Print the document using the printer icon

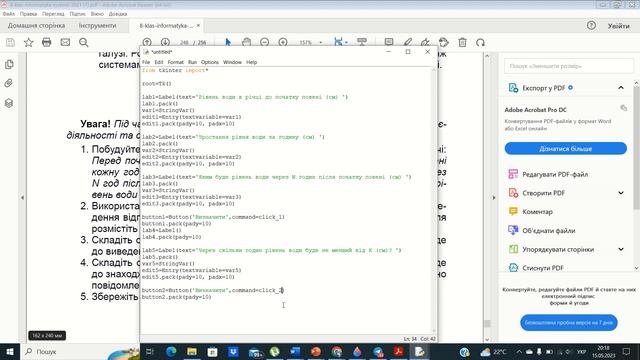coord(47,42)
